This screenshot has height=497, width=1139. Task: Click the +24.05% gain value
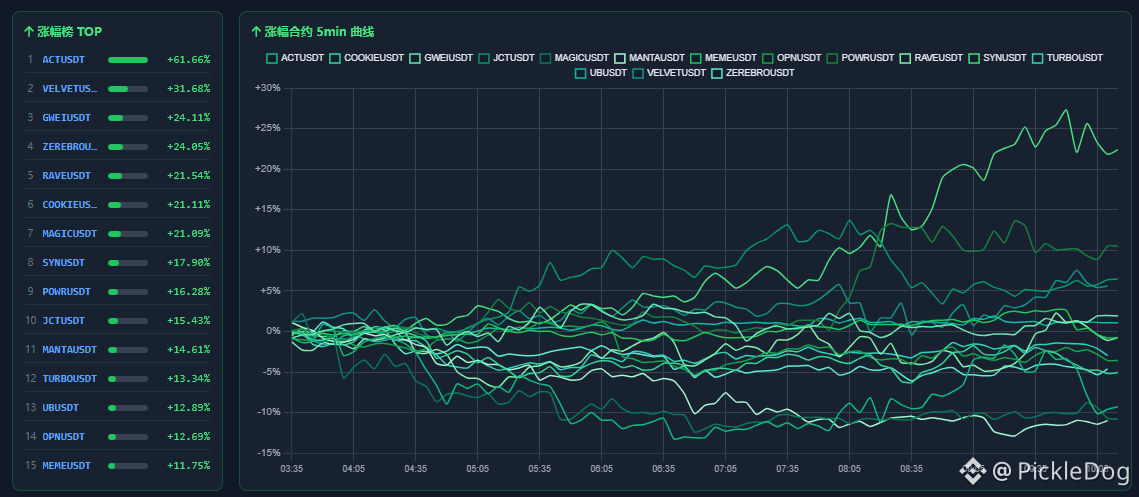click(188, 147)
